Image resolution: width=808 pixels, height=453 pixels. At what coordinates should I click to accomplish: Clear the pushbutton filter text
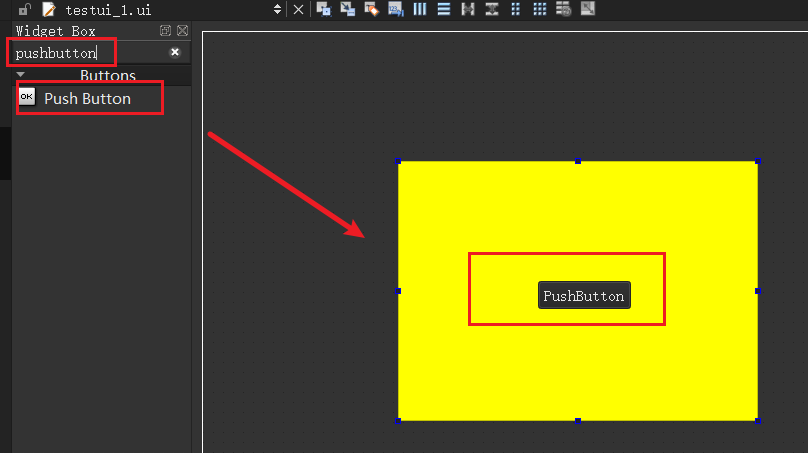175,52
